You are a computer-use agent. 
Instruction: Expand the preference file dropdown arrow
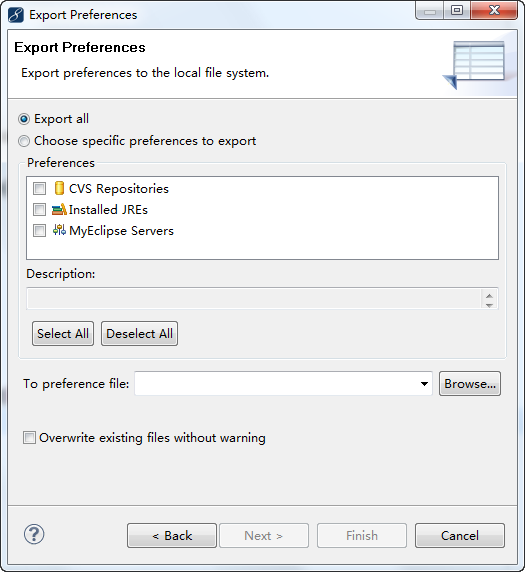424,384
